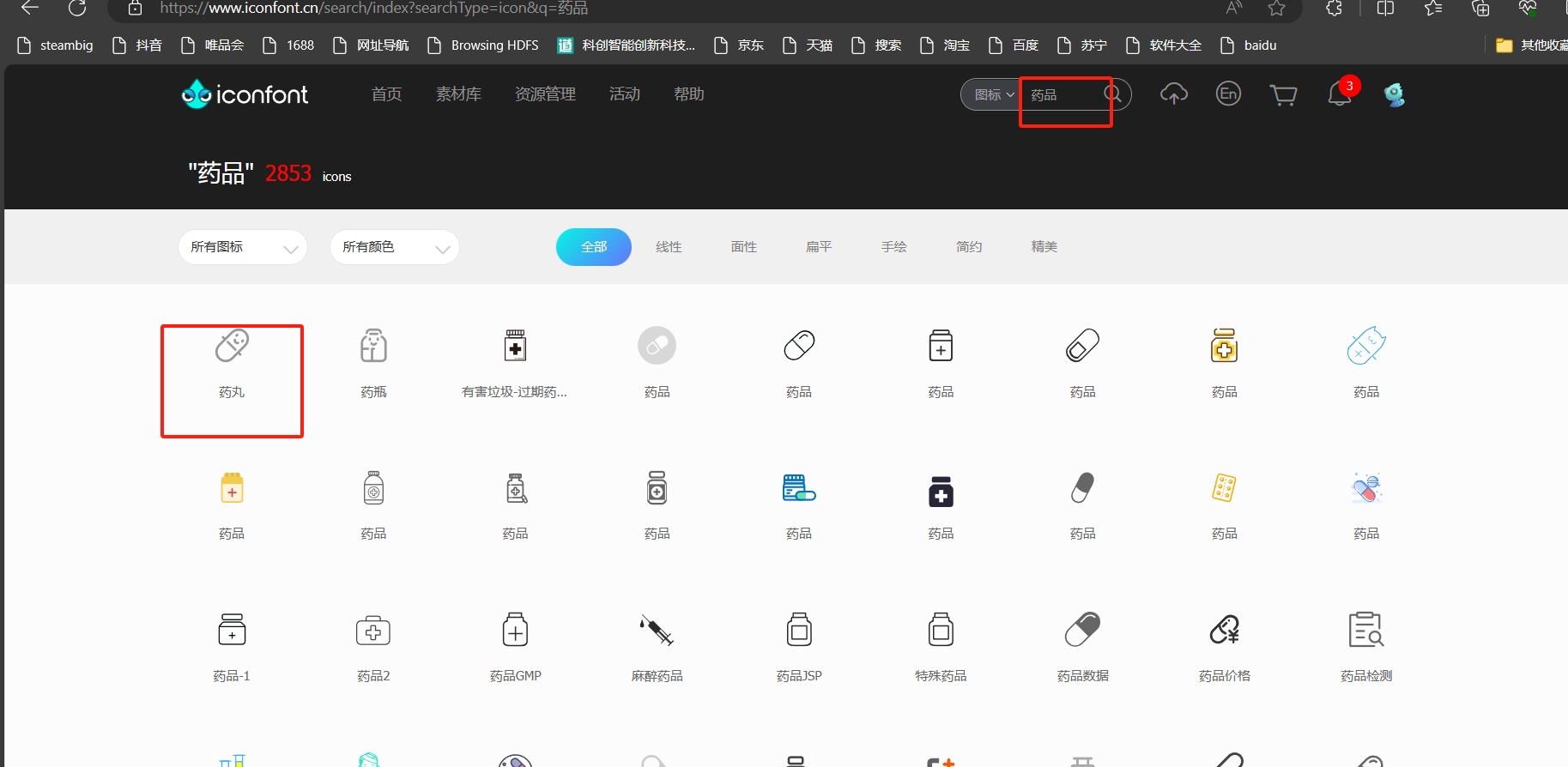Open the 抖音 bookmark

point(137,45)
